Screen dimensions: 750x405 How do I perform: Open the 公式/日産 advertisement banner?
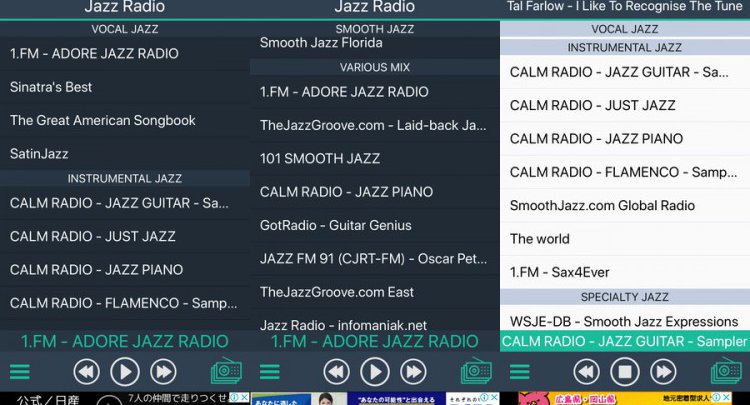pos(125,399)
